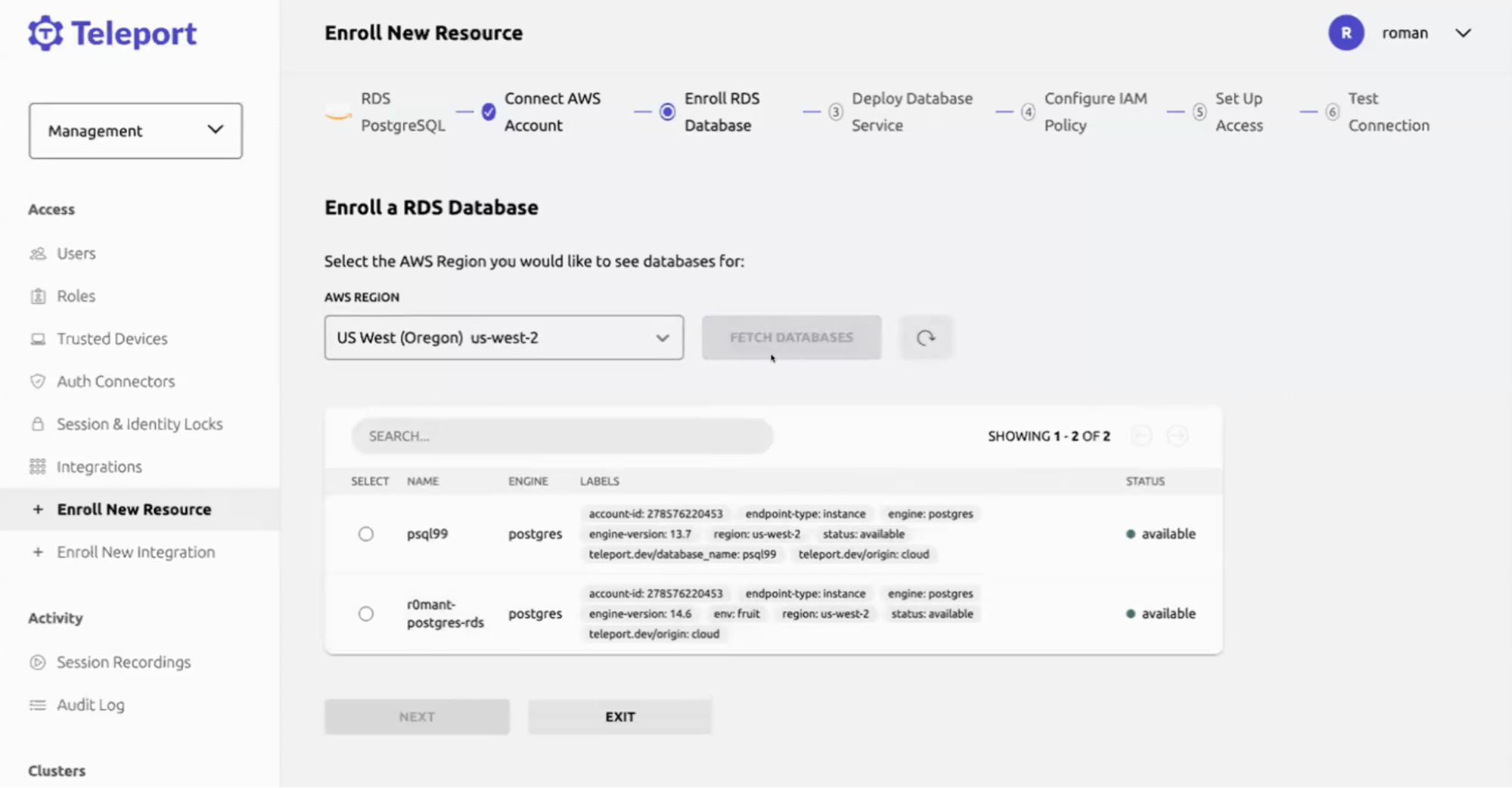Click the Auth Connectors shield icon
Viewport: 1512px width, 788px height.
pyautogui.click(x=38, y=381)
